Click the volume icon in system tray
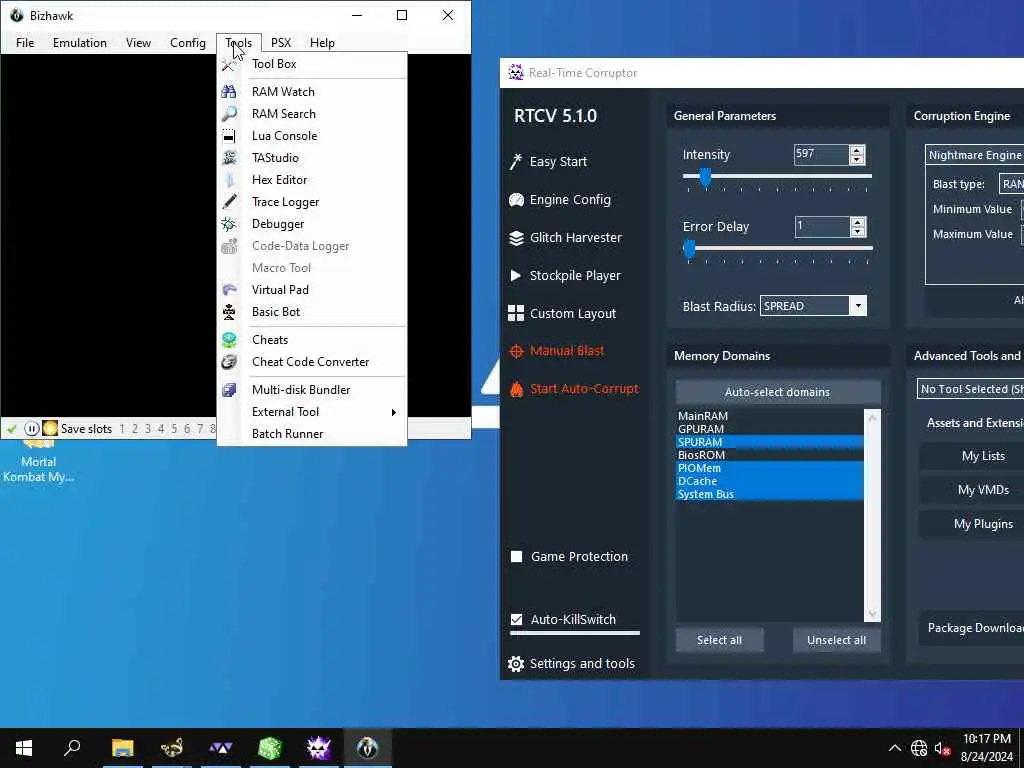Viewport: 1024px width, 768px height. 942,748
